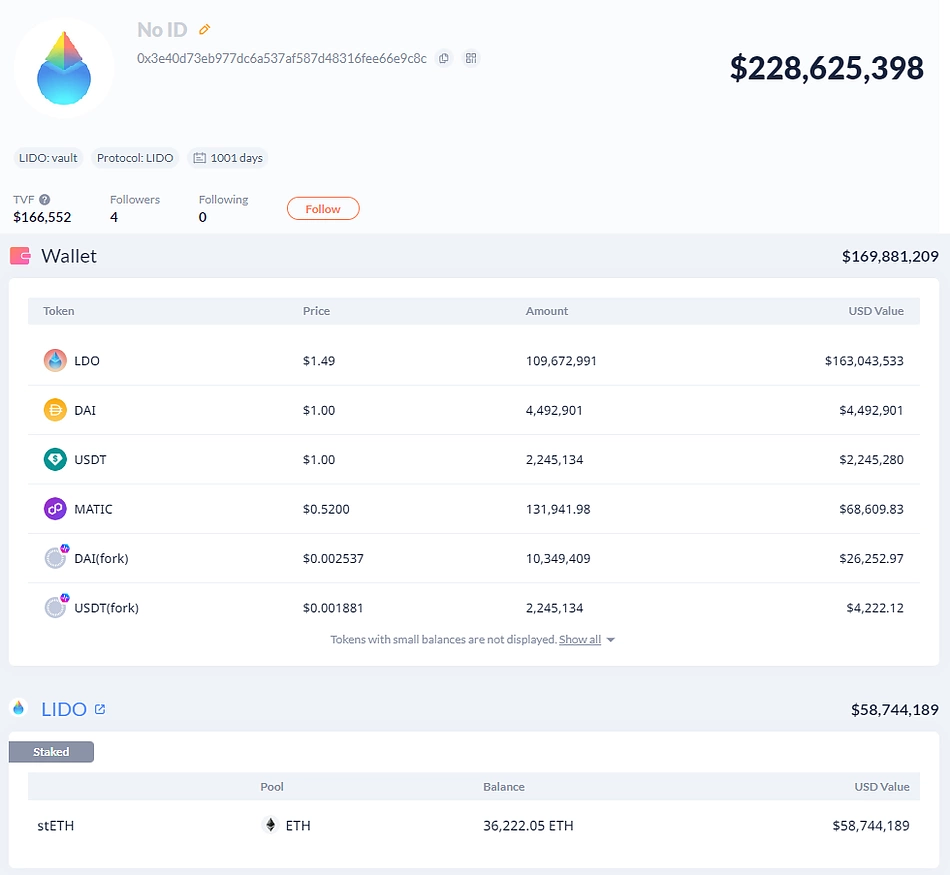Click the DAI(fork) value $26,252.97
This screenshot has width=950, height=875.
pyautogui.click(x=871, y=558)
